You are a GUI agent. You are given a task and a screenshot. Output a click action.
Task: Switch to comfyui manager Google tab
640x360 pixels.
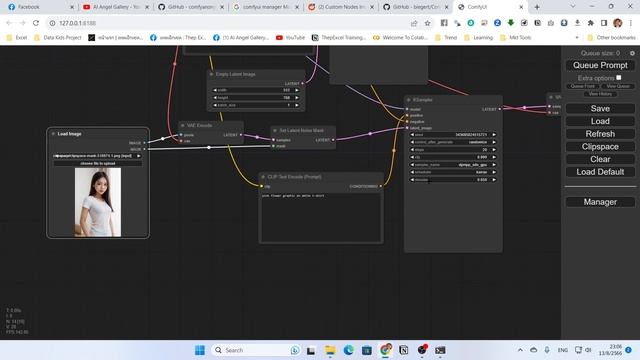[x=266, y=7]
